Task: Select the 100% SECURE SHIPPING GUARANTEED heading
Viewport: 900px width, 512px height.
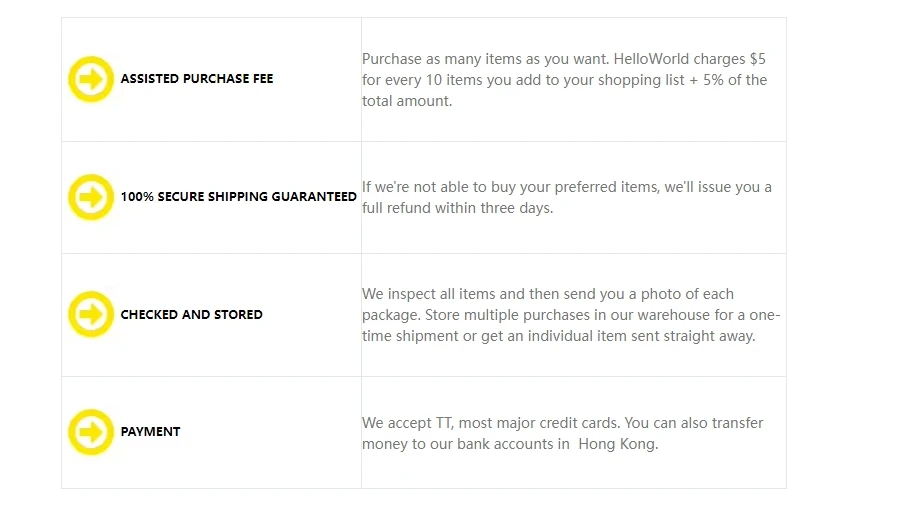Action: (238, 197)
